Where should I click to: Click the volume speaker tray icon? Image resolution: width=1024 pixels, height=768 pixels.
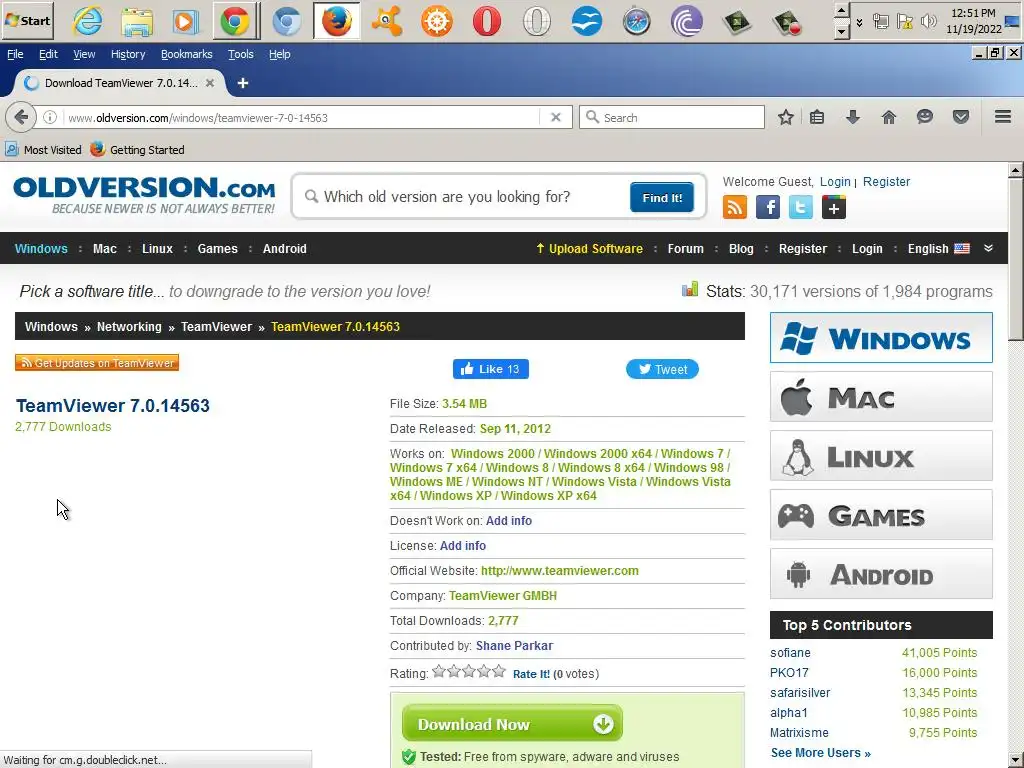[x=928, y=22]
